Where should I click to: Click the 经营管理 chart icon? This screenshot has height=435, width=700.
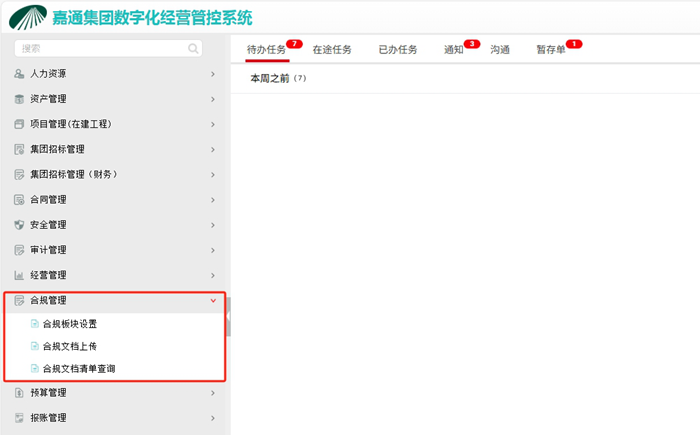[19, 275]
